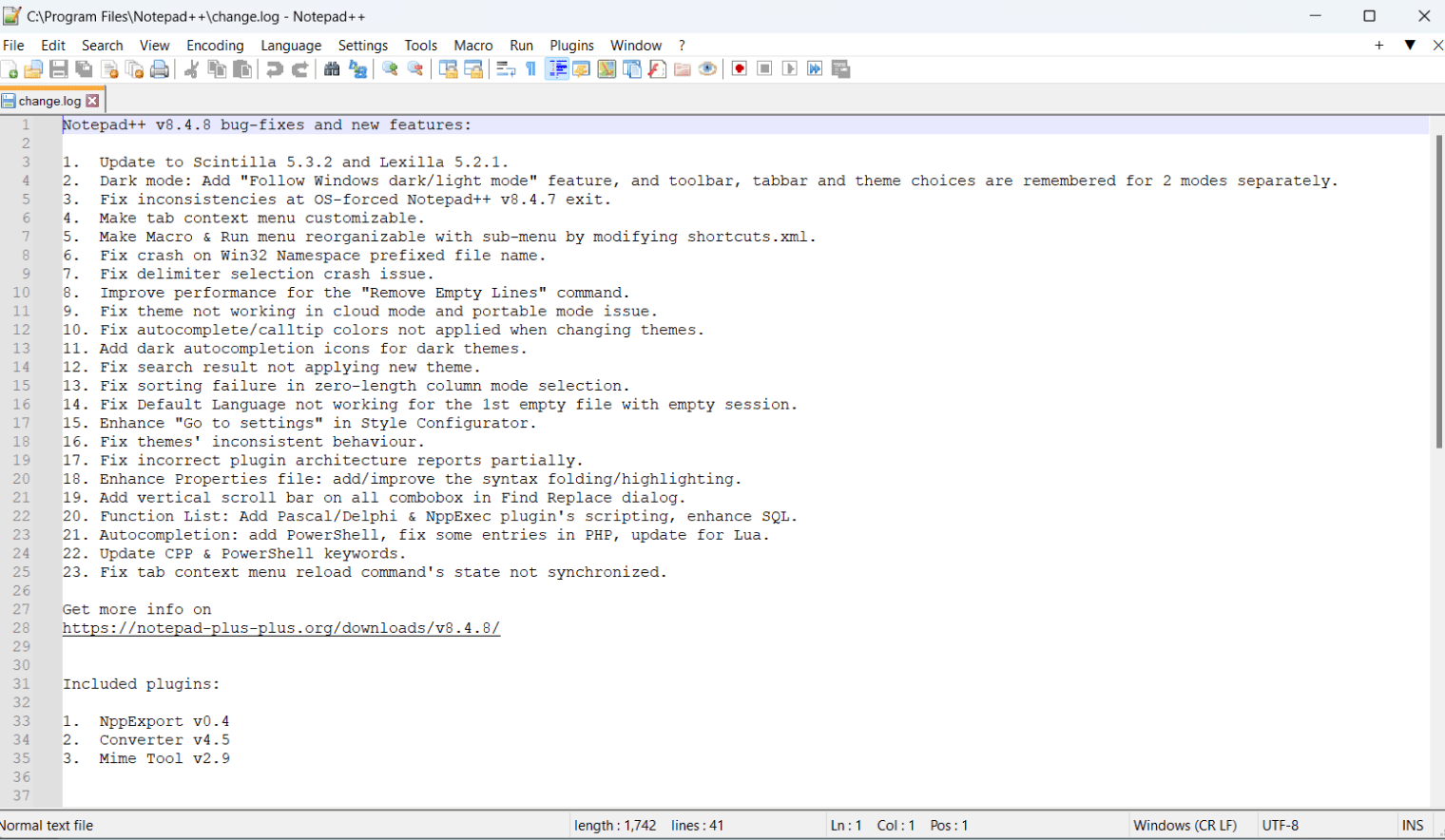
Task: Click the Save Recorded Macro icon
Action: (840, 69)
